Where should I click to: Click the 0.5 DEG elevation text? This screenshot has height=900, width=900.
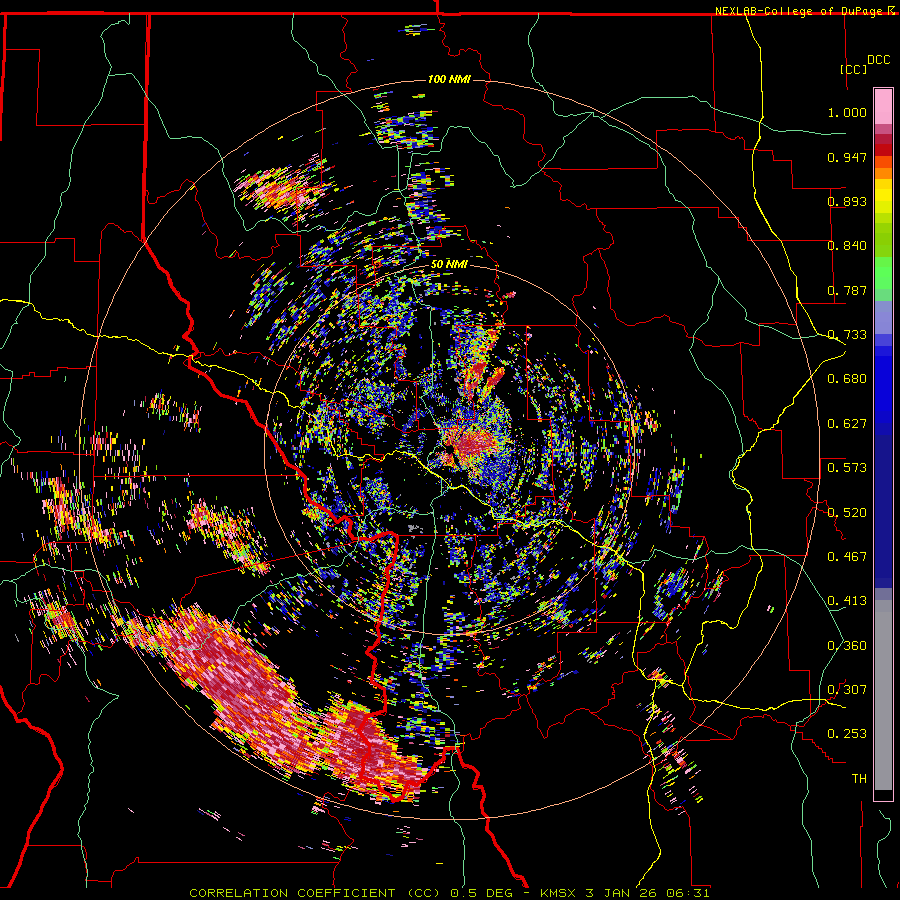coord(482,893)
